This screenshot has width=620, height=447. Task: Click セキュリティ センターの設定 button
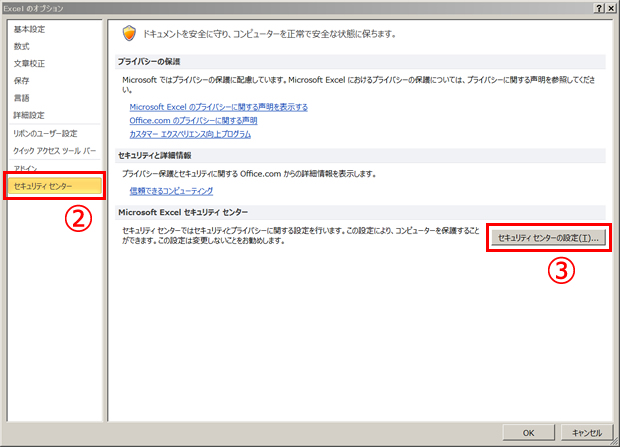point(548,238)
